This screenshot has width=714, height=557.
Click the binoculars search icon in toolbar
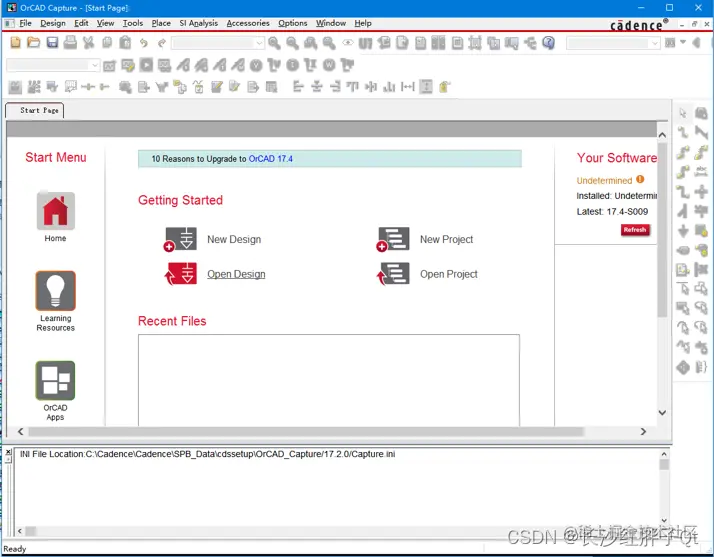670,43
